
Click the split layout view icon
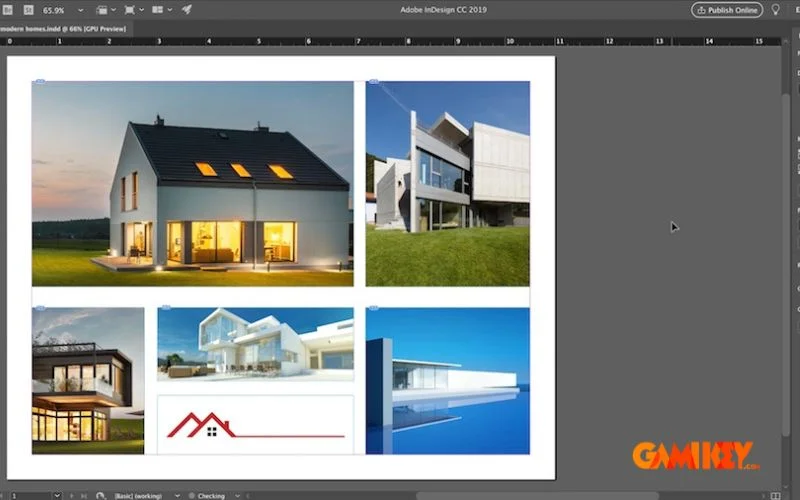pyautogui.click(x=776, y=496)
